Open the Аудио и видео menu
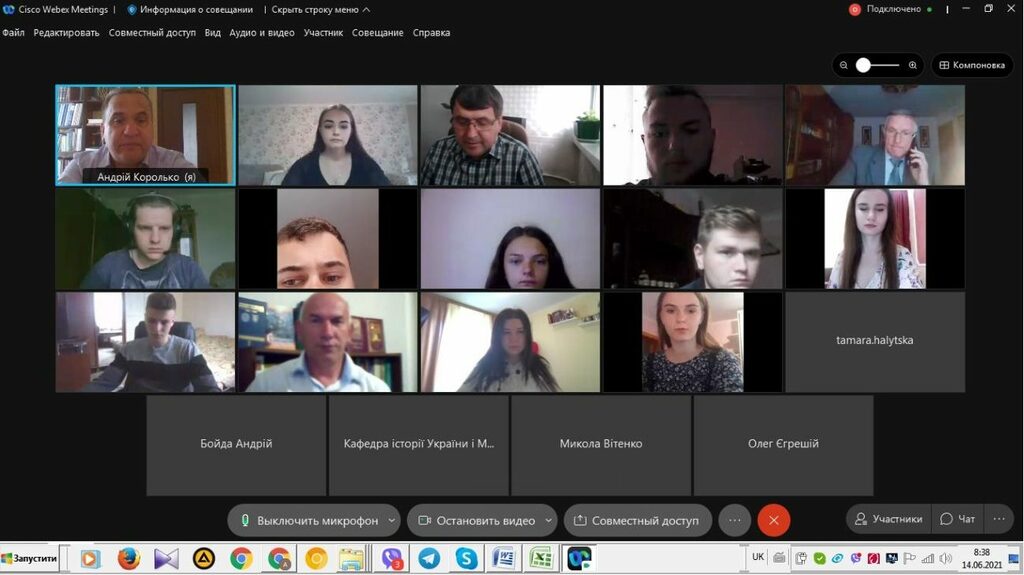1024x575 pixels. (262, 32)
